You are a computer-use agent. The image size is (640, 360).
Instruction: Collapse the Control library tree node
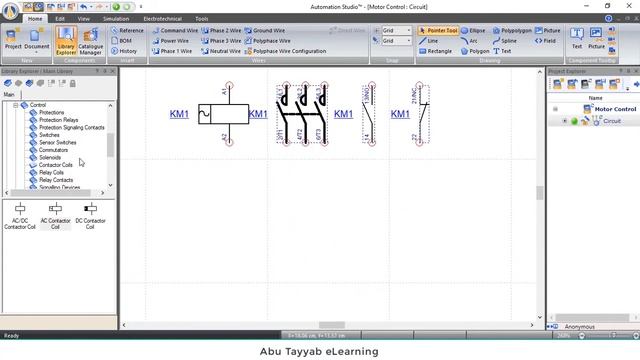(15, 105)
